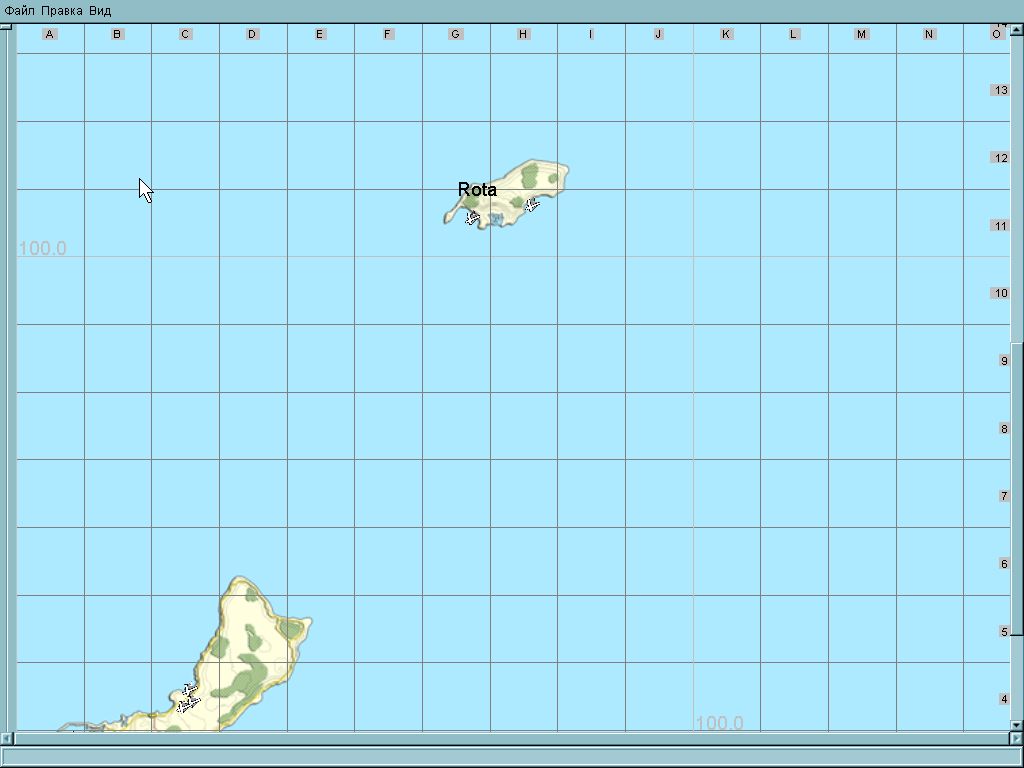Click the vertical scrollbar up arrow
Image resolution: width=1024 pixels, height=768 pixels.
pyautogui.click(x=1017, y=29)
